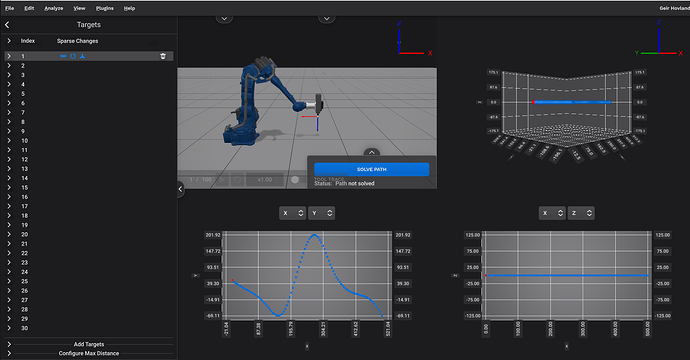Collapse left panel with side arrow
Screen dimensions: 690x360
[180, 189]
